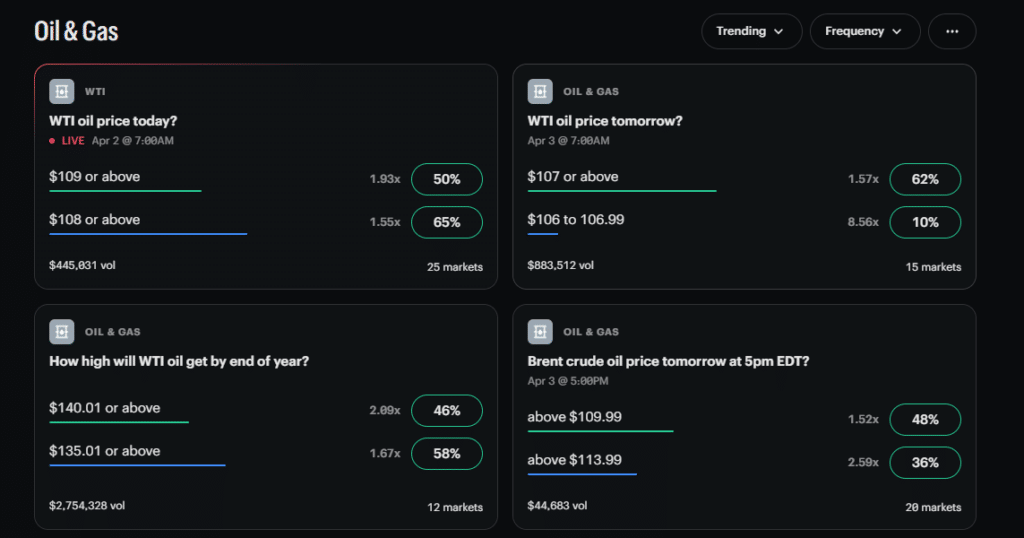Image resolution: width=1024 pixels, height=538 pixels.
Task: Open "How high will WTI oil get" market
Action: [x=179, y=361]
